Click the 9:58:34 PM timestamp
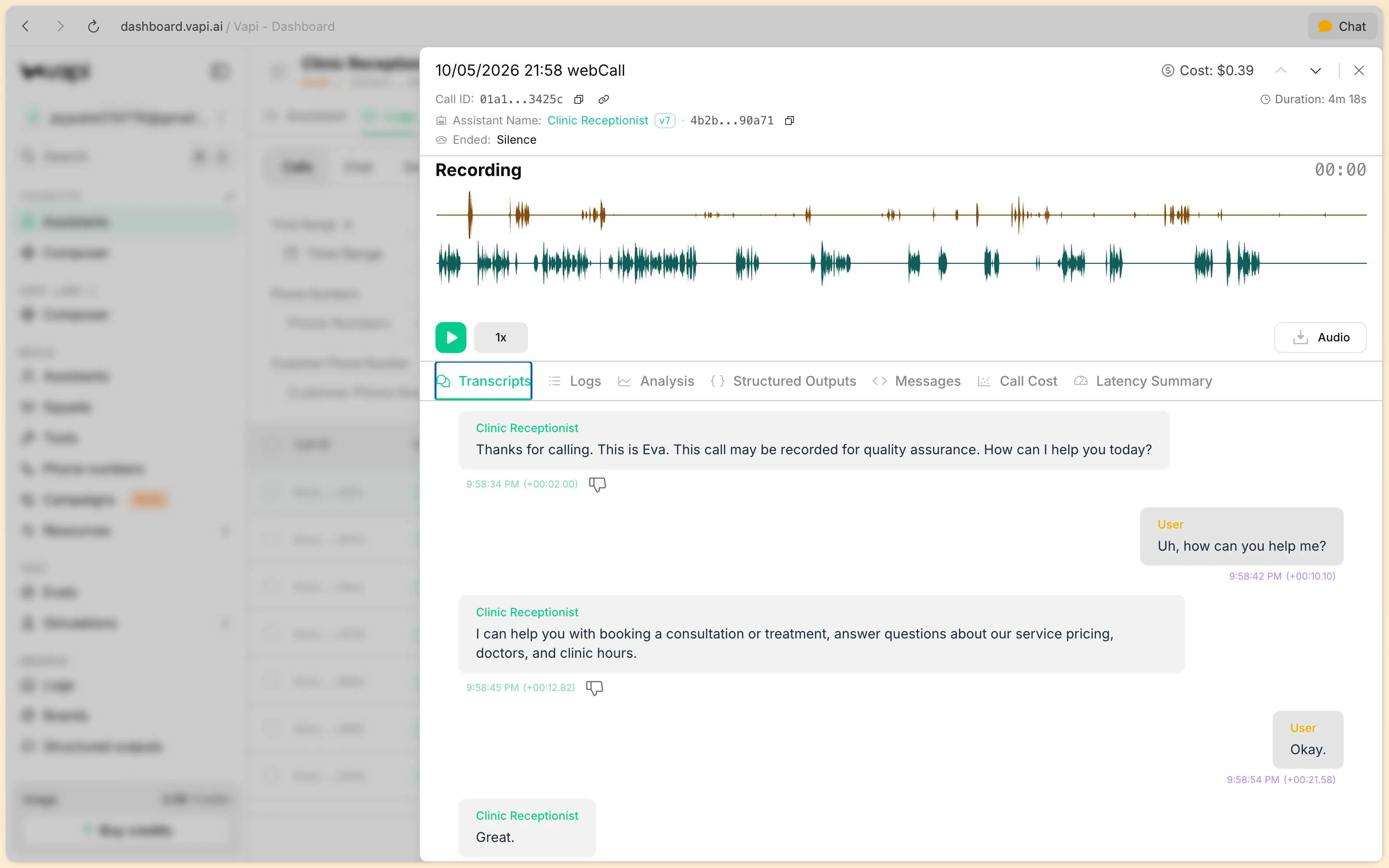Viewport: 1389px width, 868px height. pyautogui.click(x=522, y=484)
